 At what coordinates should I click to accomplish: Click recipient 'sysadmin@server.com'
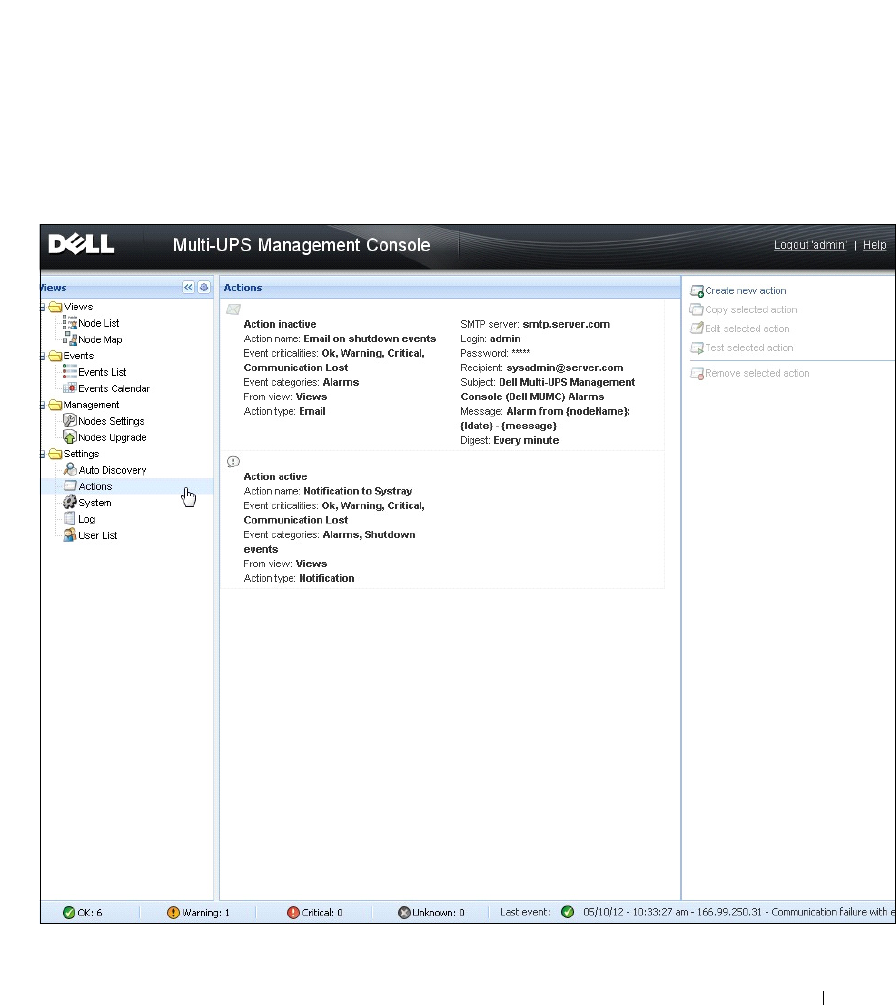[565, 367]
